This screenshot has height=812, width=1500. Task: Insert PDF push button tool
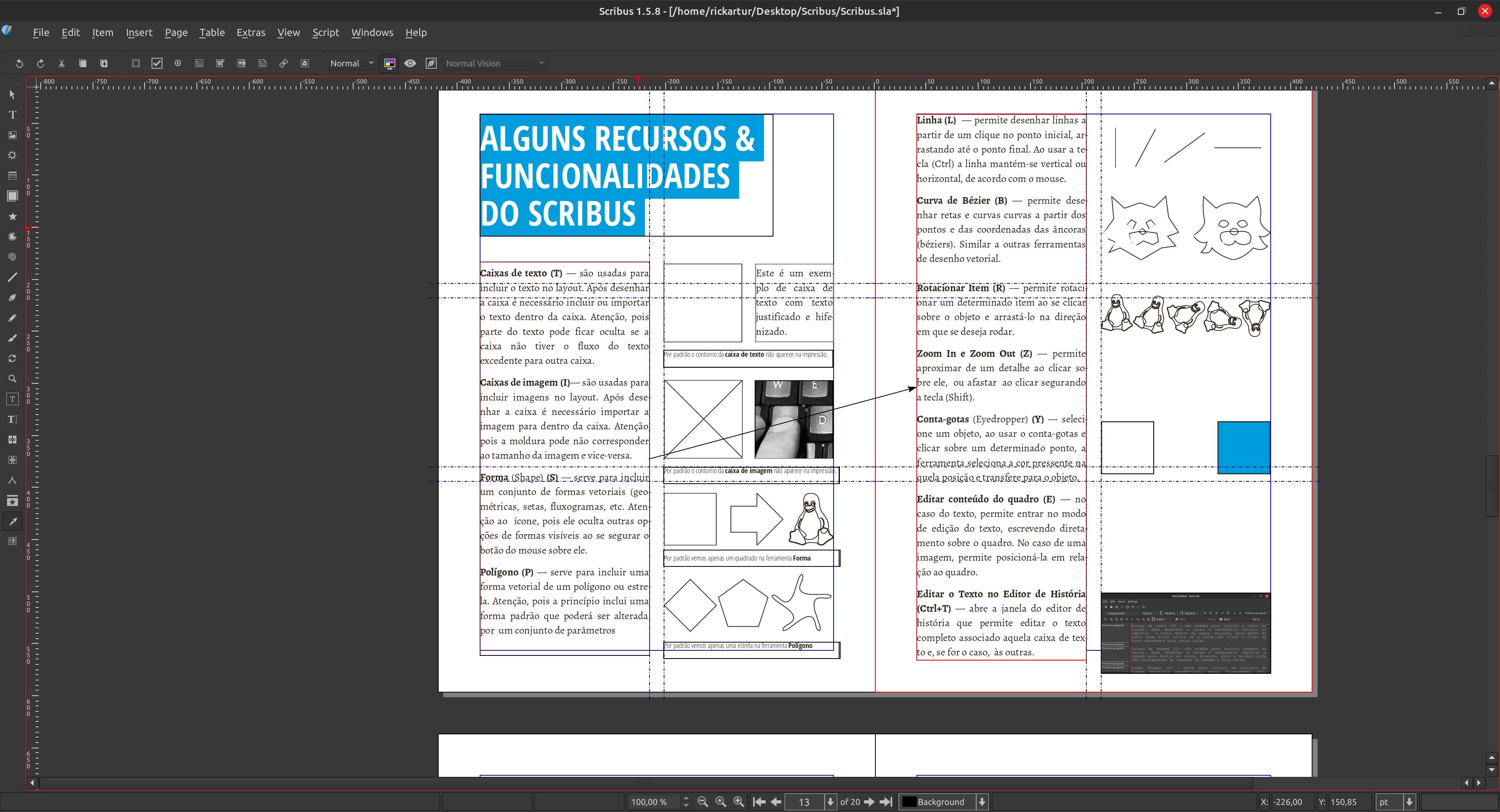[x=136, y=64]
